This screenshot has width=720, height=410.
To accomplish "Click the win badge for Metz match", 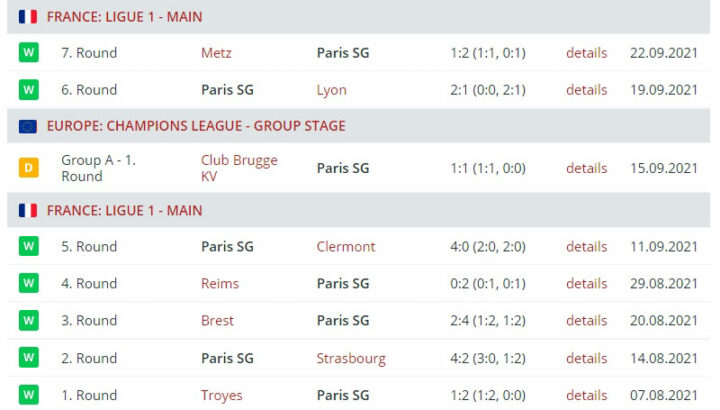I will (28, 52).
